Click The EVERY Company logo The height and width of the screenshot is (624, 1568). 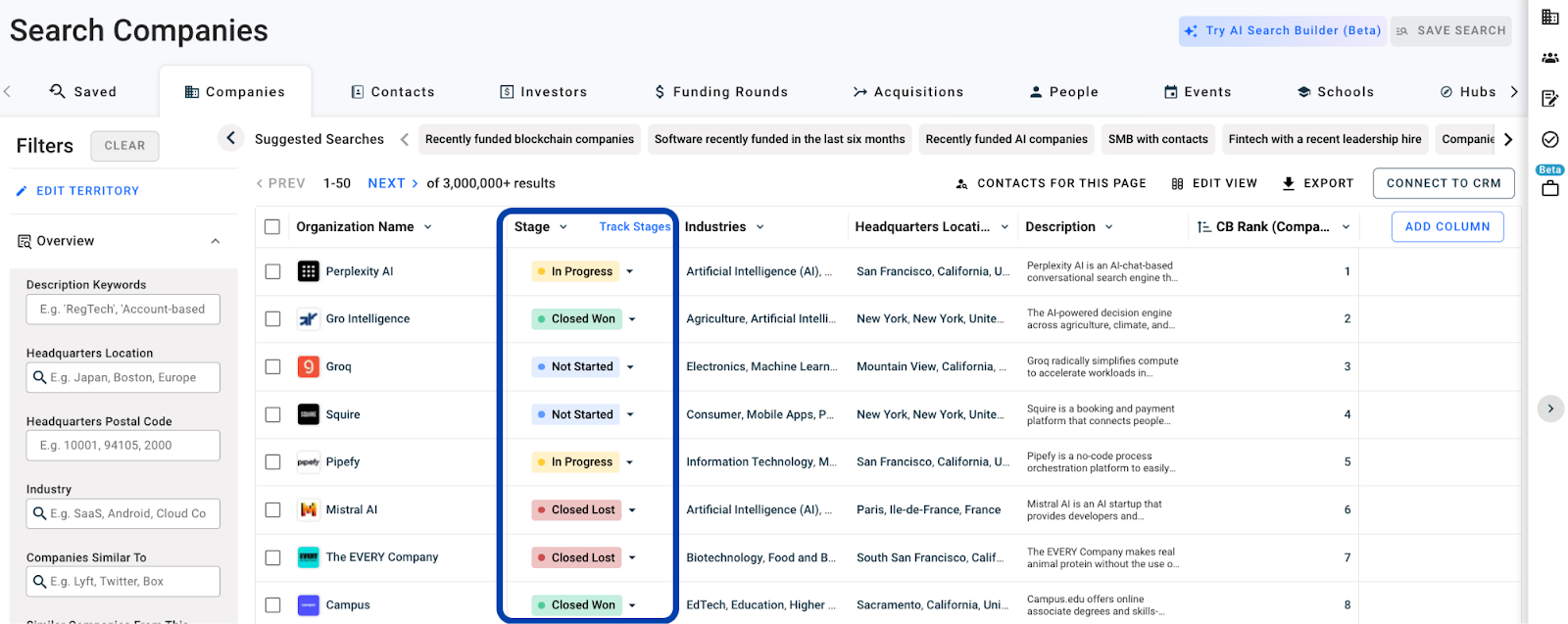click(309, 557)
